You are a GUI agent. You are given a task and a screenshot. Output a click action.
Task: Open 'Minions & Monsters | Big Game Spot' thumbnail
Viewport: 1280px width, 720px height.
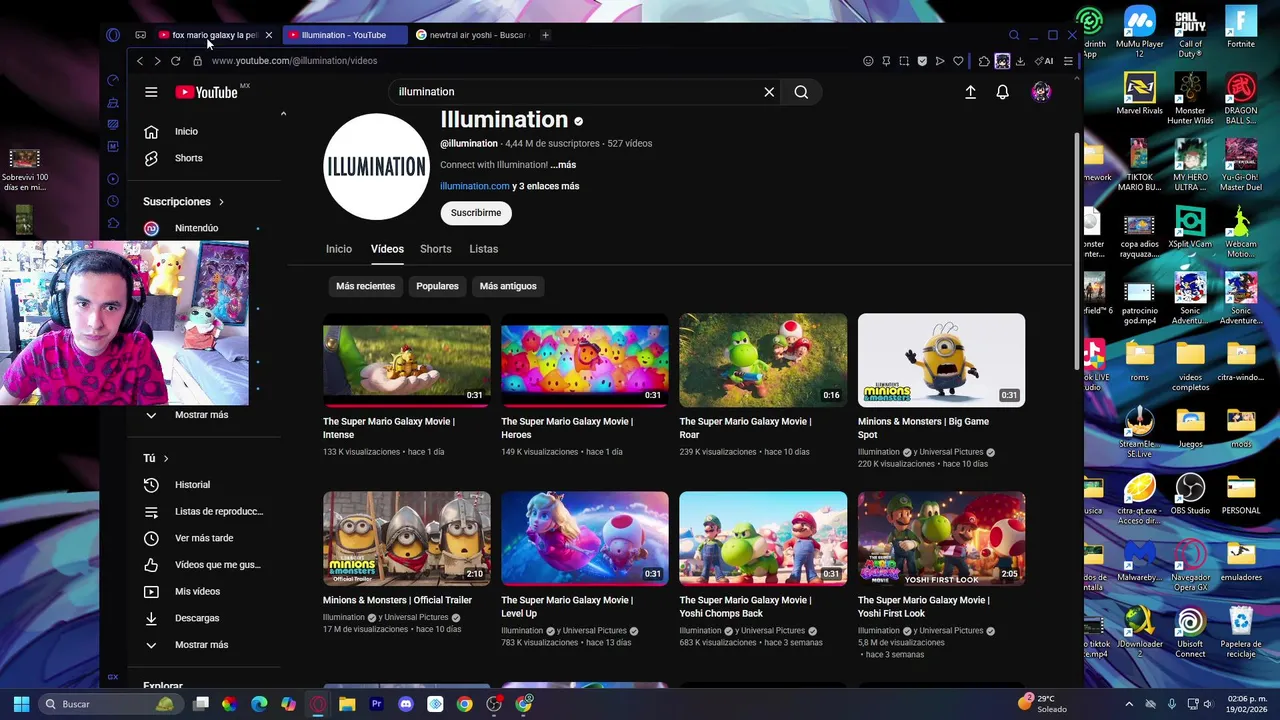click(941, 360)
